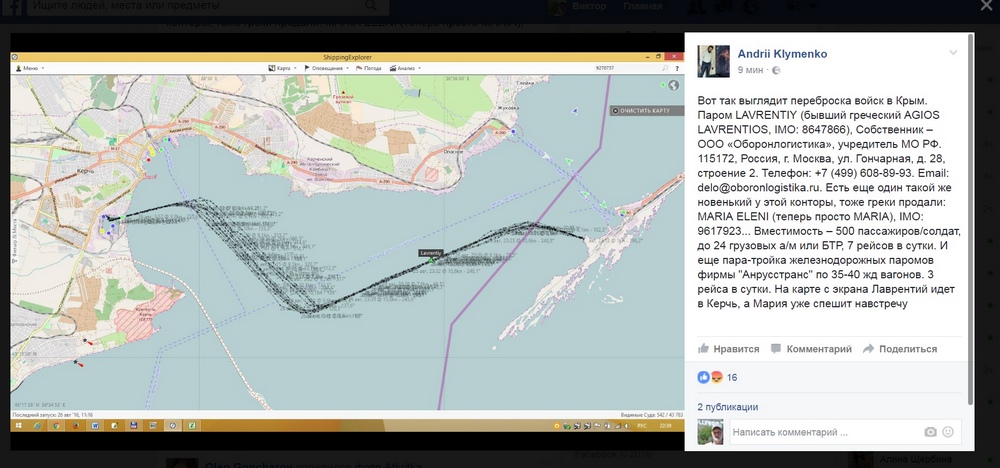Click the ShippingExplorer search magnifier icon

click(665, 68)
